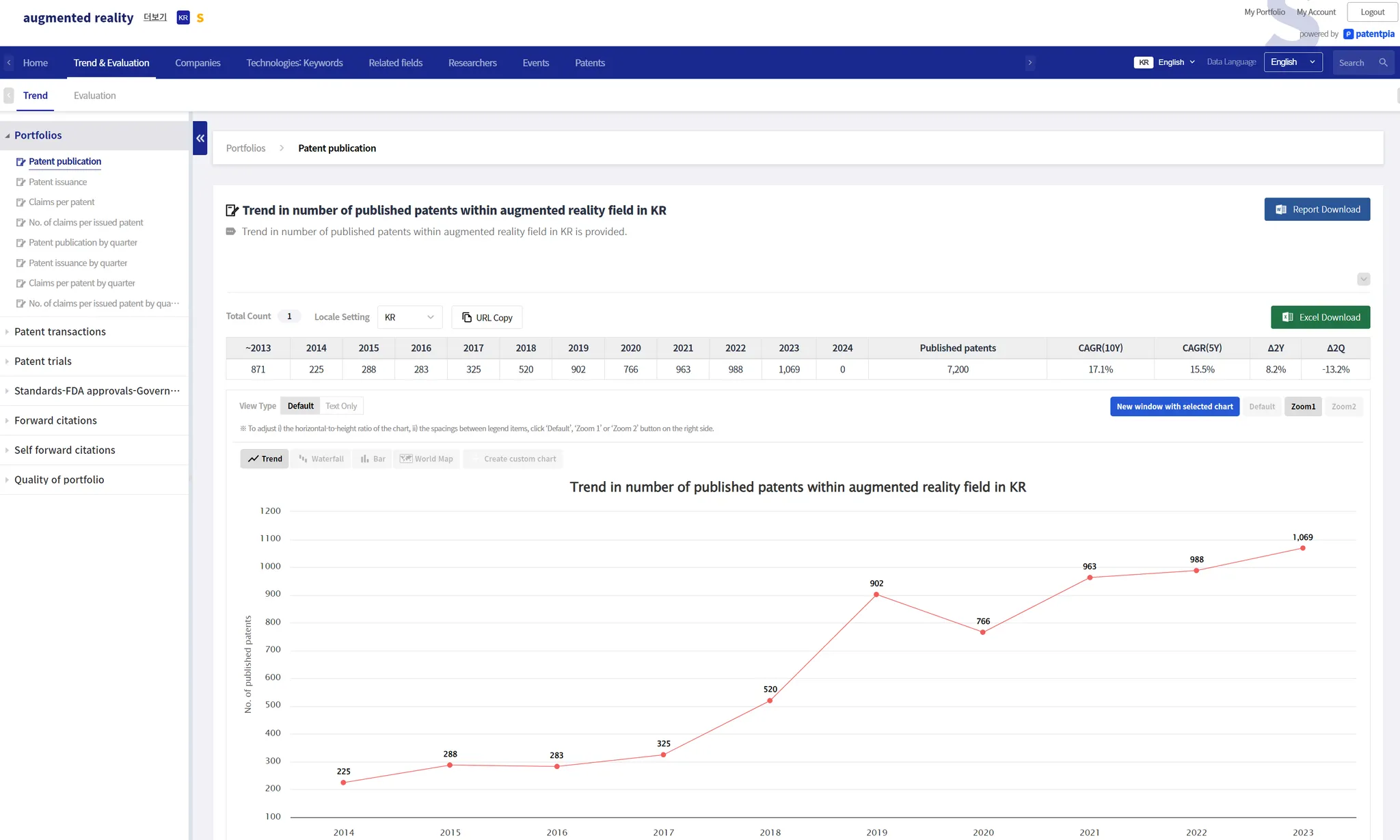Click the Excel Download button
This screenshot has height=840, width=1400.
click(x=1320, y=317)
